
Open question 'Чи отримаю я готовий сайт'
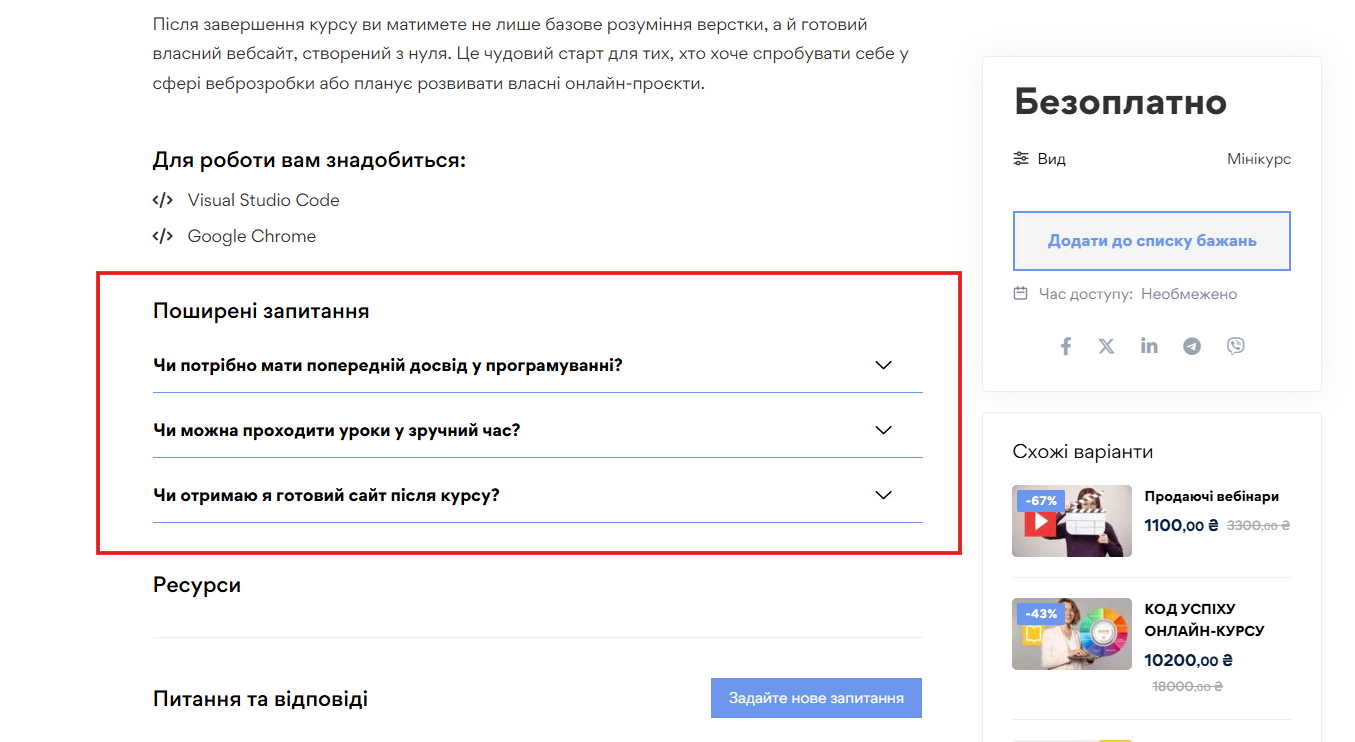coord(326,495)
